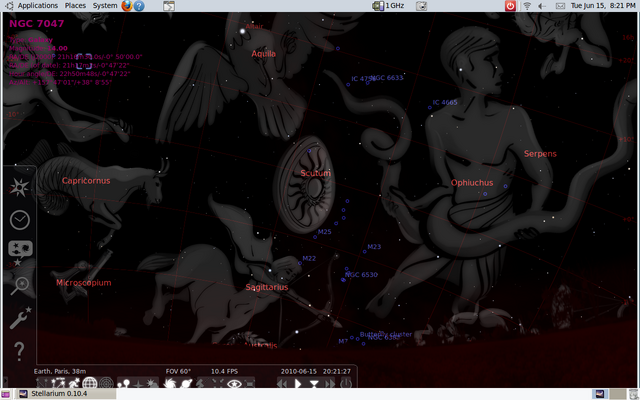This screenshot has width=640, height=400.
Task: Click the 2010-06-15 date in status bar
Action: tap(299, 371)
